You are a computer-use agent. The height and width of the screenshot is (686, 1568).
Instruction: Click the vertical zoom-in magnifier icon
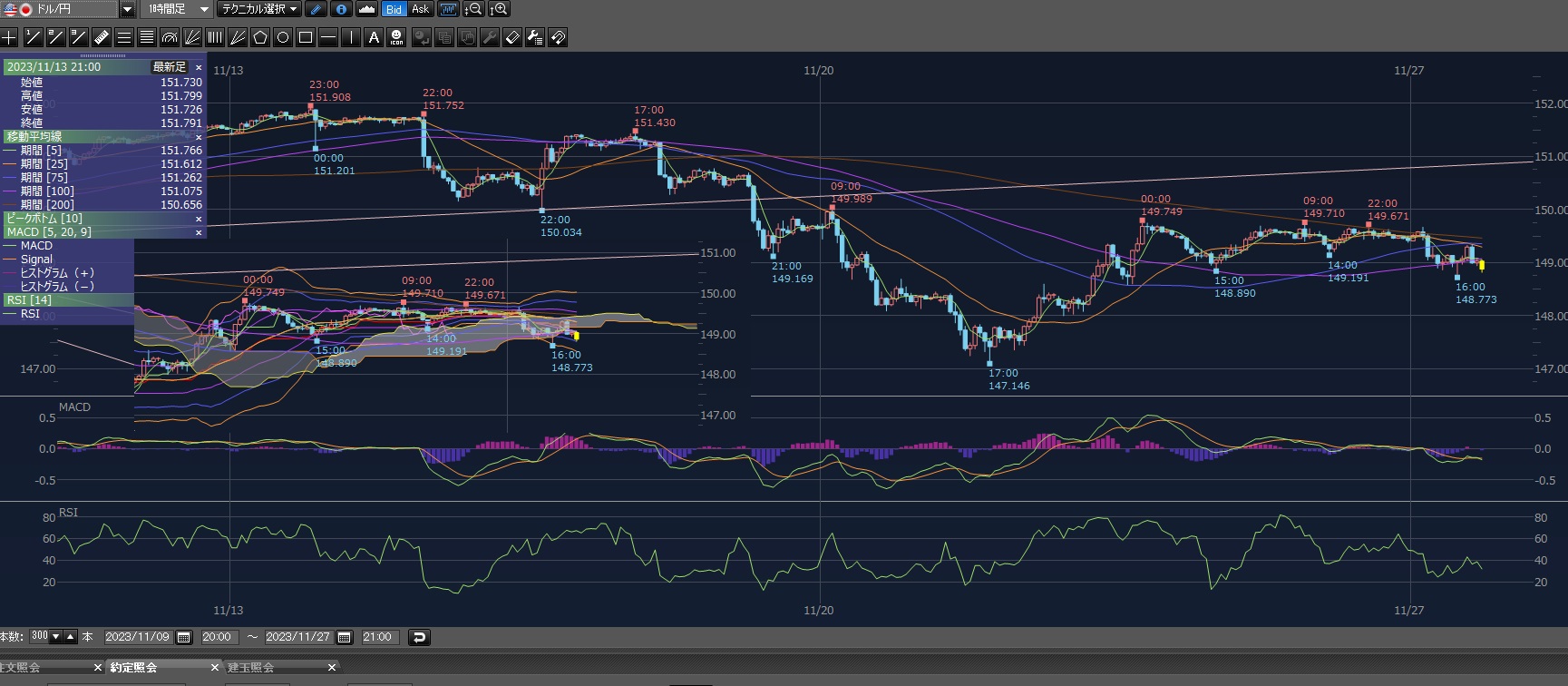[x=499, y=9]
